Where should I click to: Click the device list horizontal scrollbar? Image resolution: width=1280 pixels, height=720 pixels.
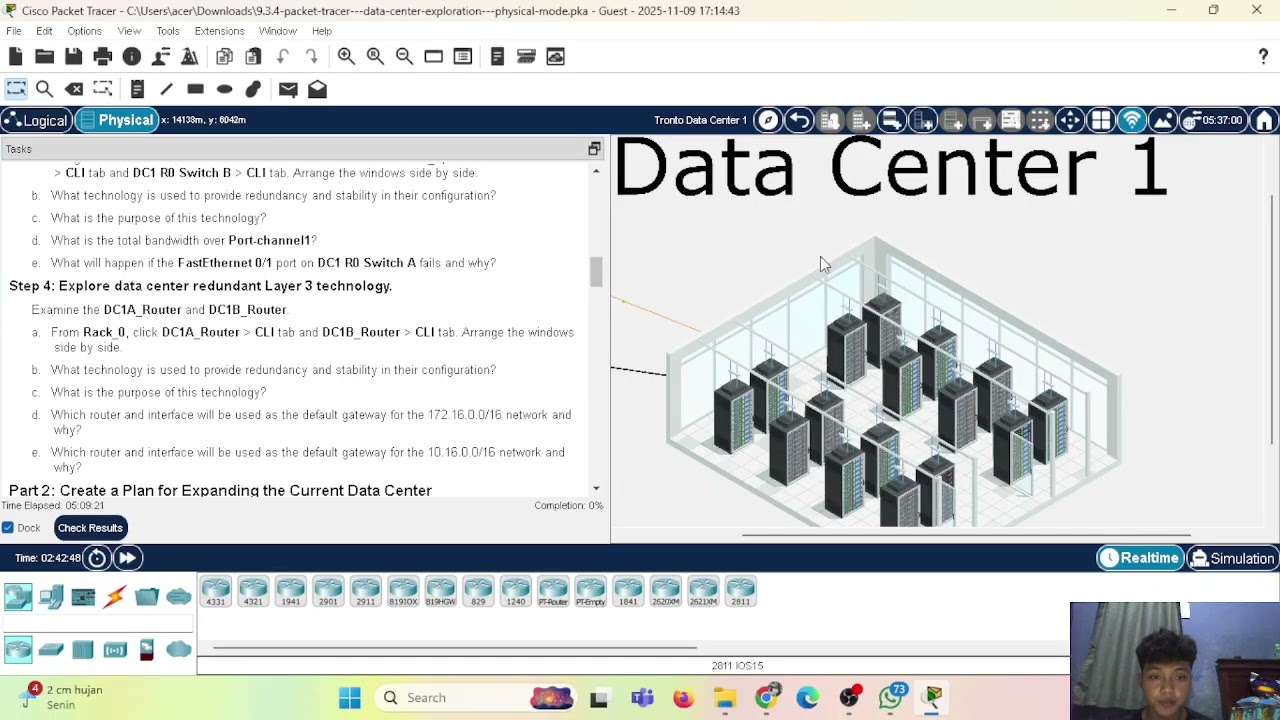point(454,647)
